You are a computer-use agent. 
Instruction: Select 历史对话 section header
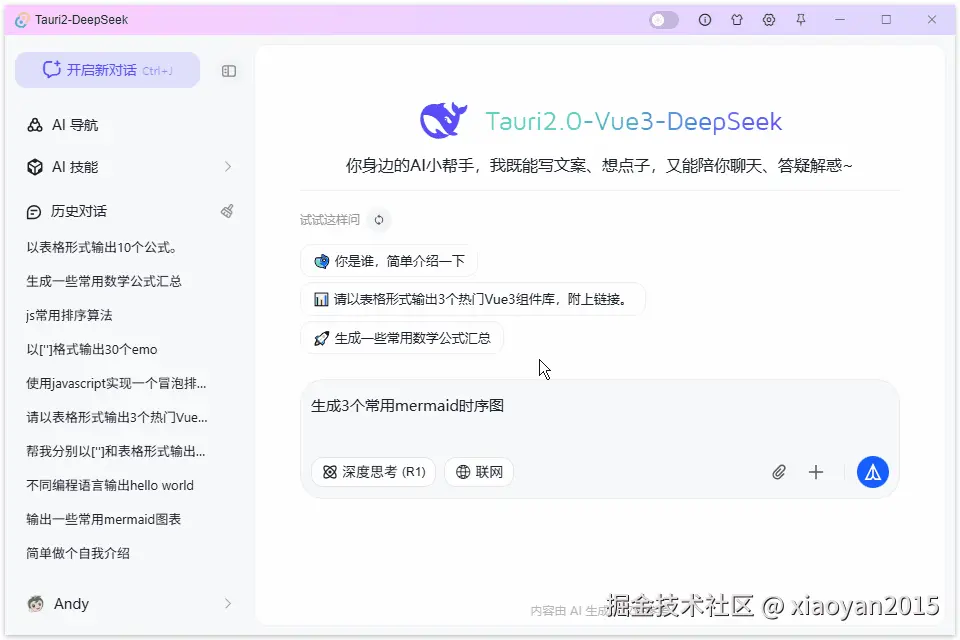click(x=78, y=211)
